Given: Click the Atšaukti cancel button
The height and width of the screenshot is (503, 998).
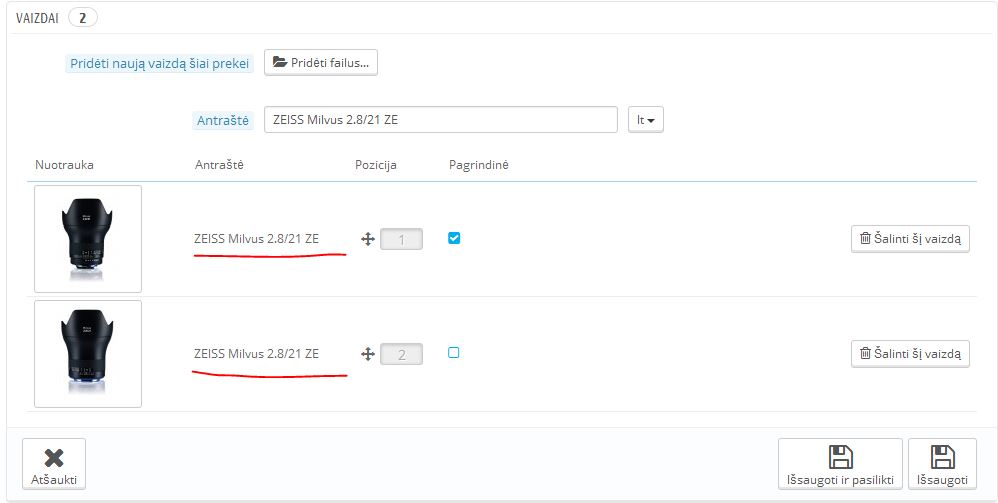Looking at the screenshot, I should point(54,464).
